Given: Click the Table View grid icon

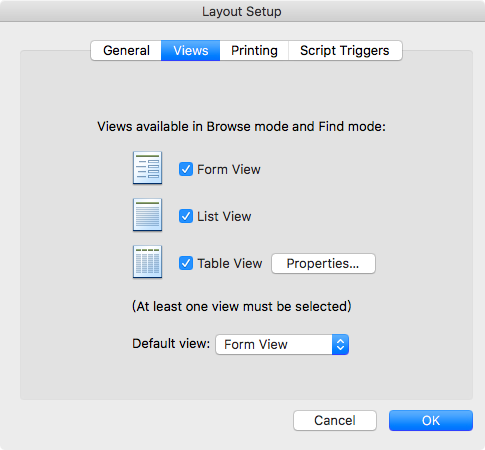Looking at the screenshot, I should click(x=147, y=262).
